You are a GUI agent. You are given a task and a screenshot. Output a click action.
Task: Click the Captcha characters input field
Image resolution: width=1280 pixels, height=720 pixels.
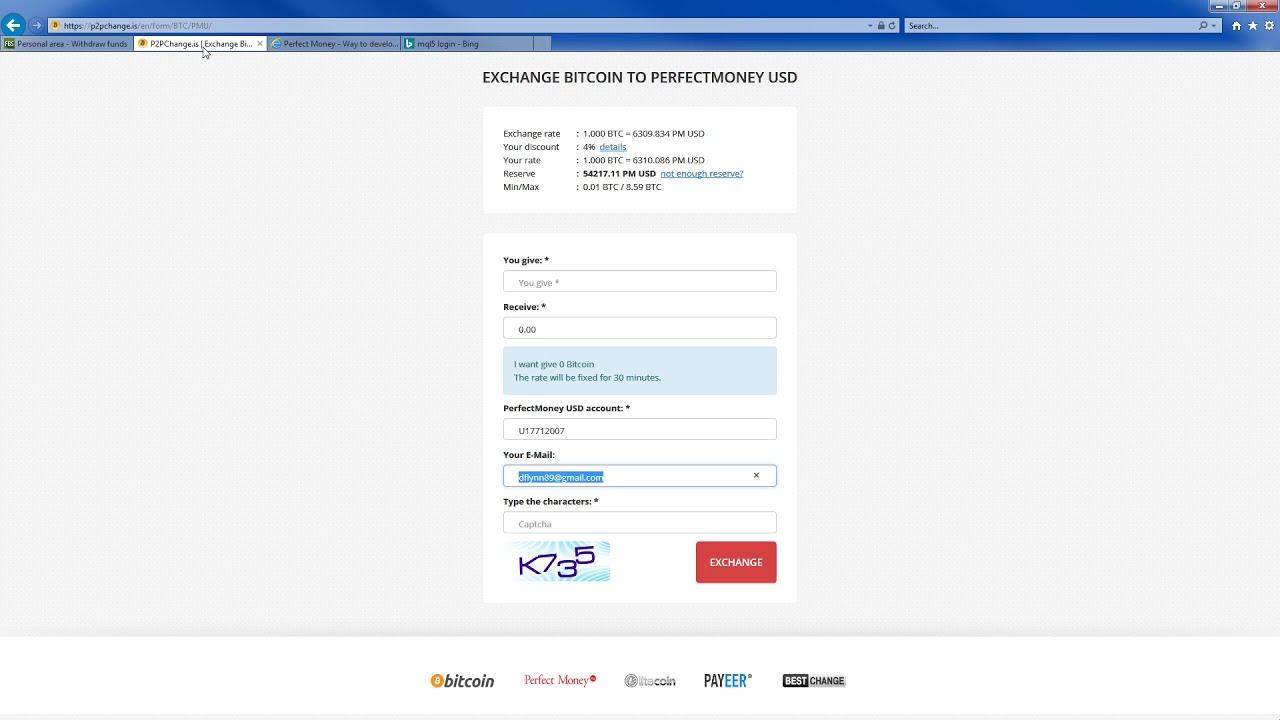(640, 523)
